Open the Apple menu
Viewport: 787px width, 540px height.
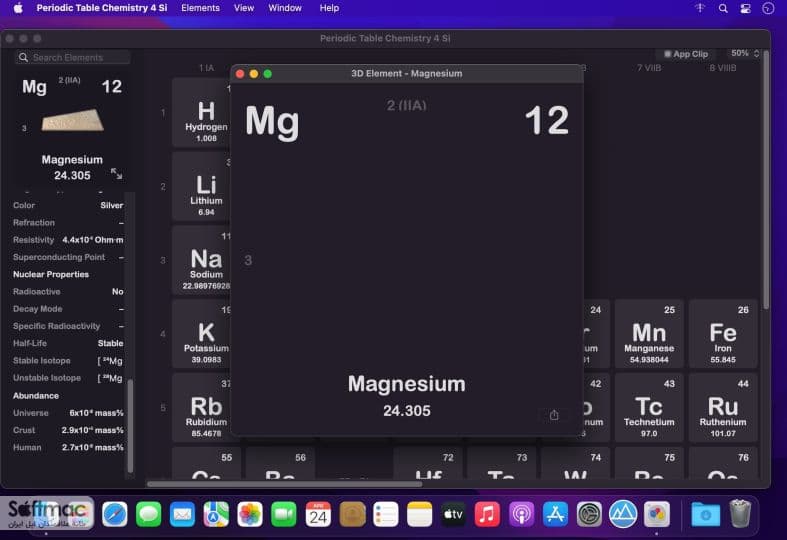(18, 8)
